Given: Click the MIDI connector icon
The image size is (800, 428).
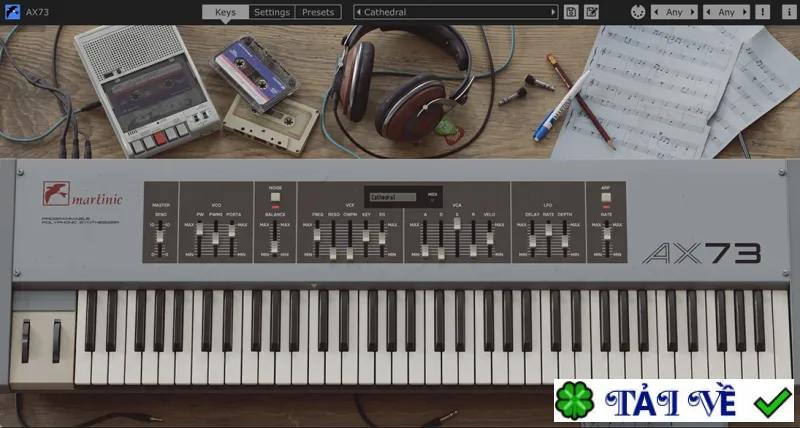Looking at the screenshot, I should point(638,12).
